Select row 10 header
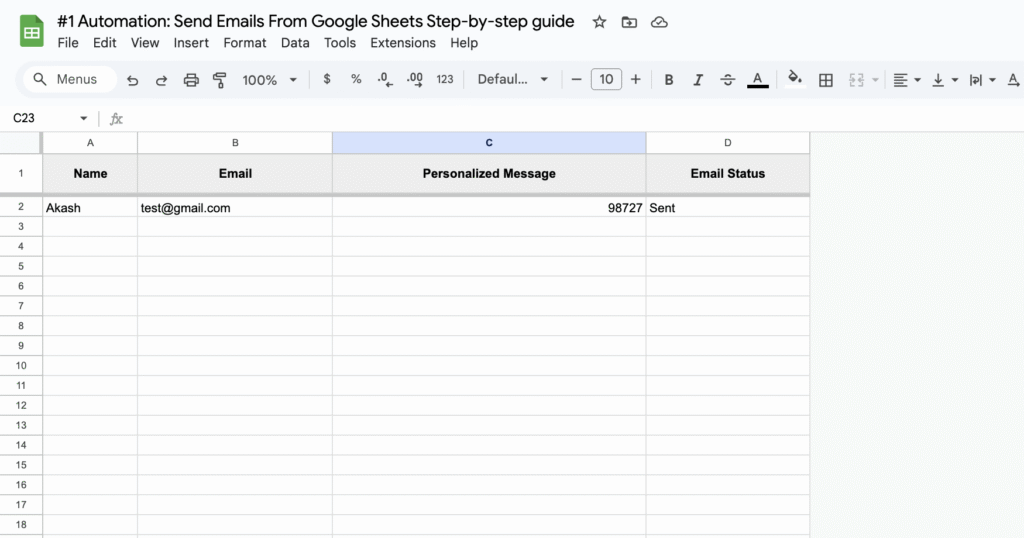The height and width of the screenshot is (538, 1024). tap(21, 366)
